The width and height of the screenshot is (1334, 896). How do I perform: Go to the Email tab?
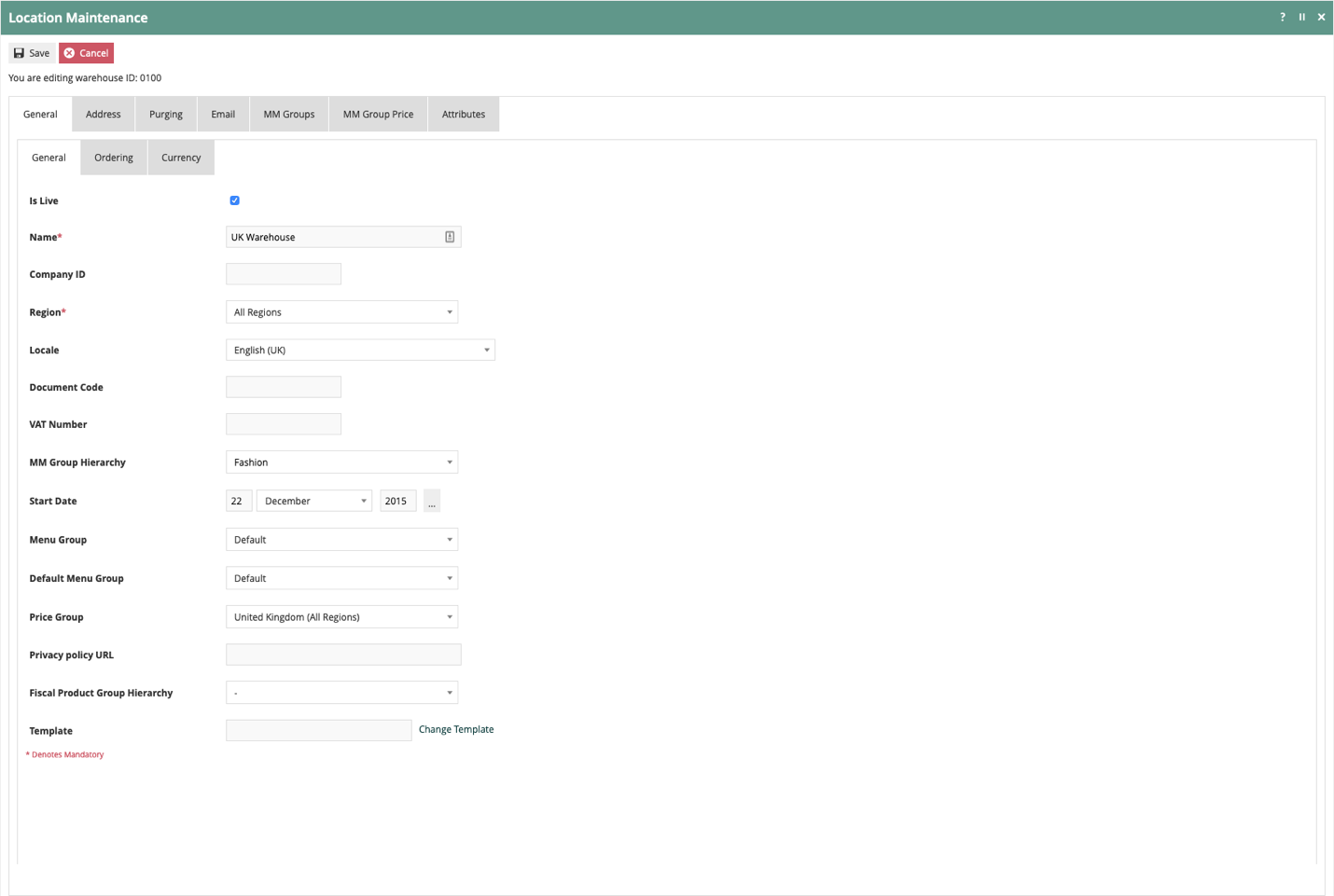click(x=223, y=115)
